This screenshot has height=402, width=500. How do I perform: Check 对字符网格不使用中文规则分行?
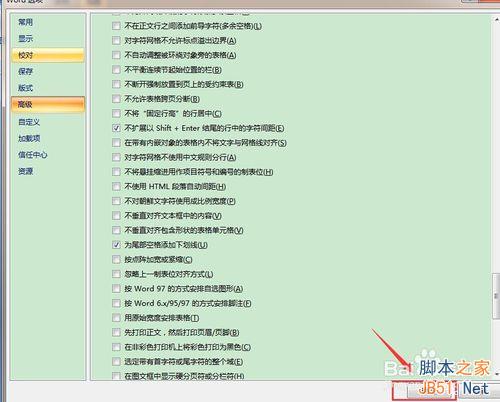click(116, 157)
